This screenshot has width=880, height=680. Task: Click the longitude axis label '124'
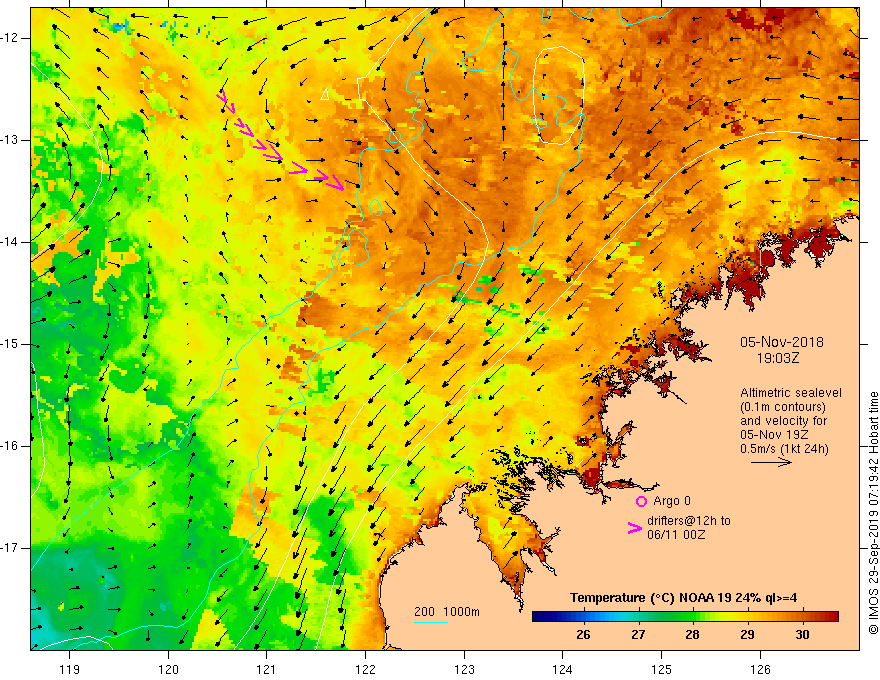tap(562, 669)
